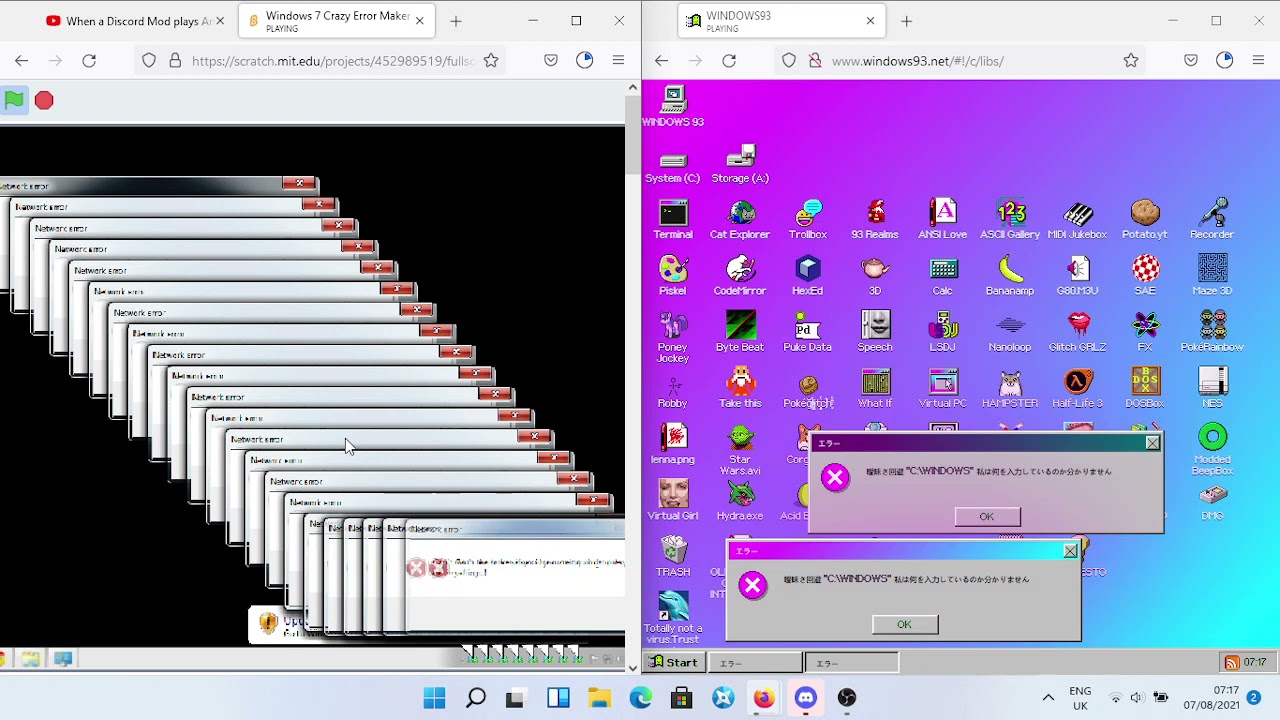
Task: Open a new tab in the left browser
Action: click(456, 21)
